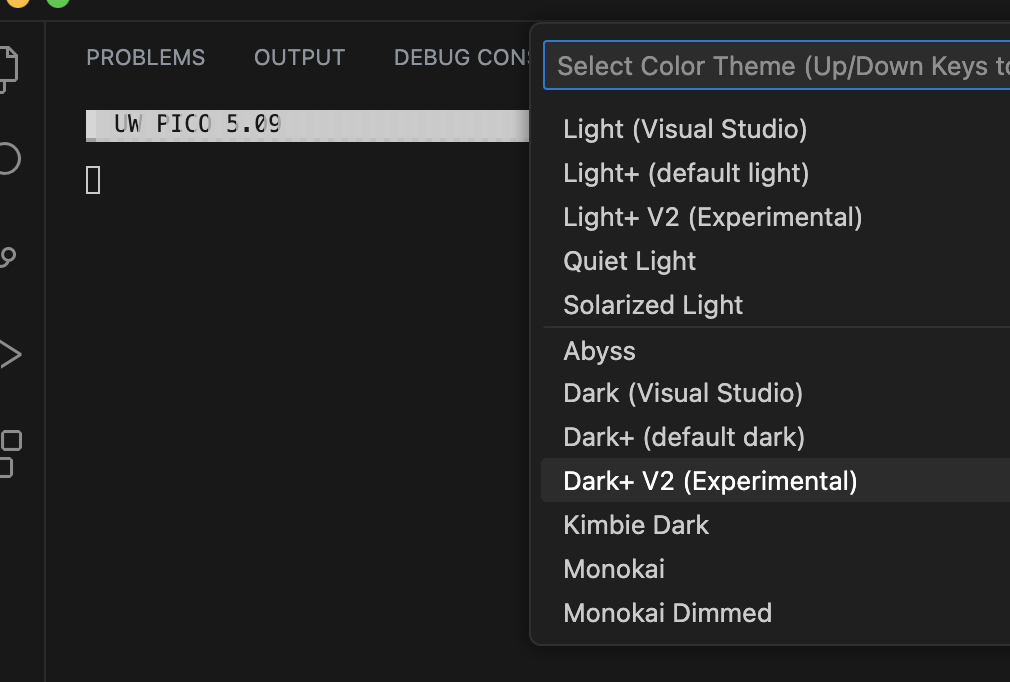Switch to the PROBLEMS tab

pos(145,57)
